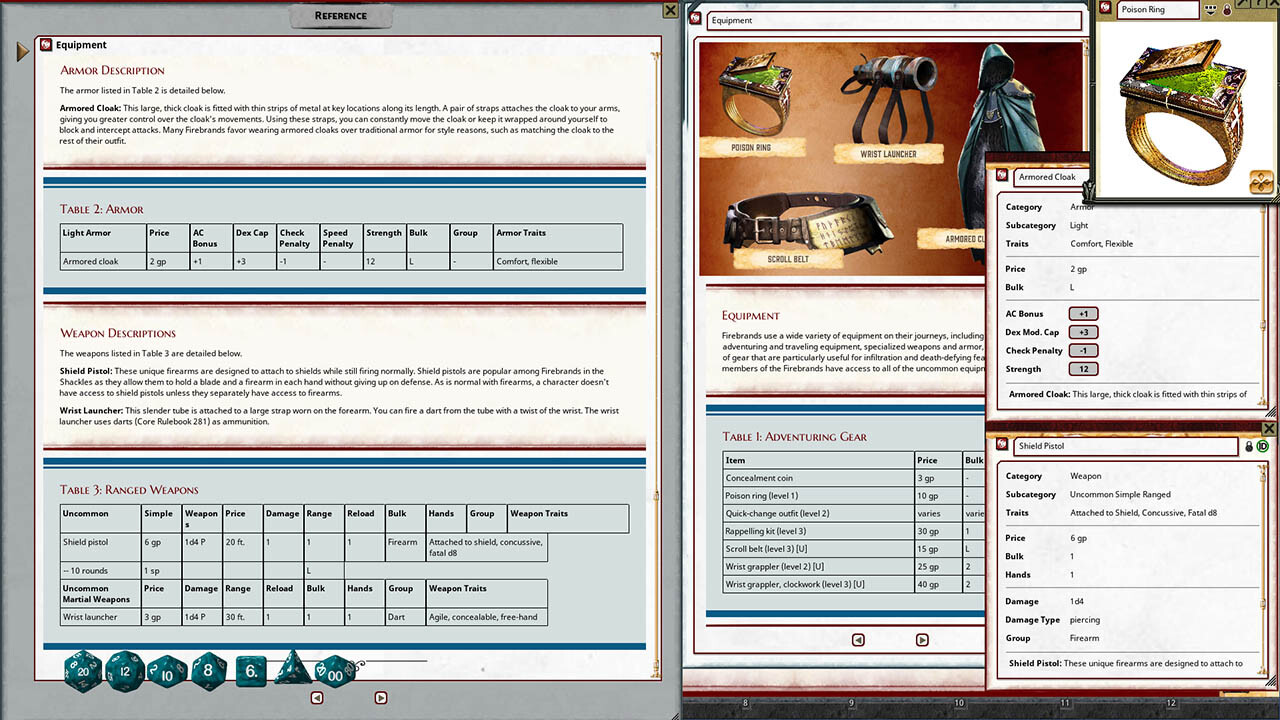This screenshot has width=1280, height=720.
Task: Toggle the Shield Pistol identified (ID) indicator
Action: (x=1263, y=446)
